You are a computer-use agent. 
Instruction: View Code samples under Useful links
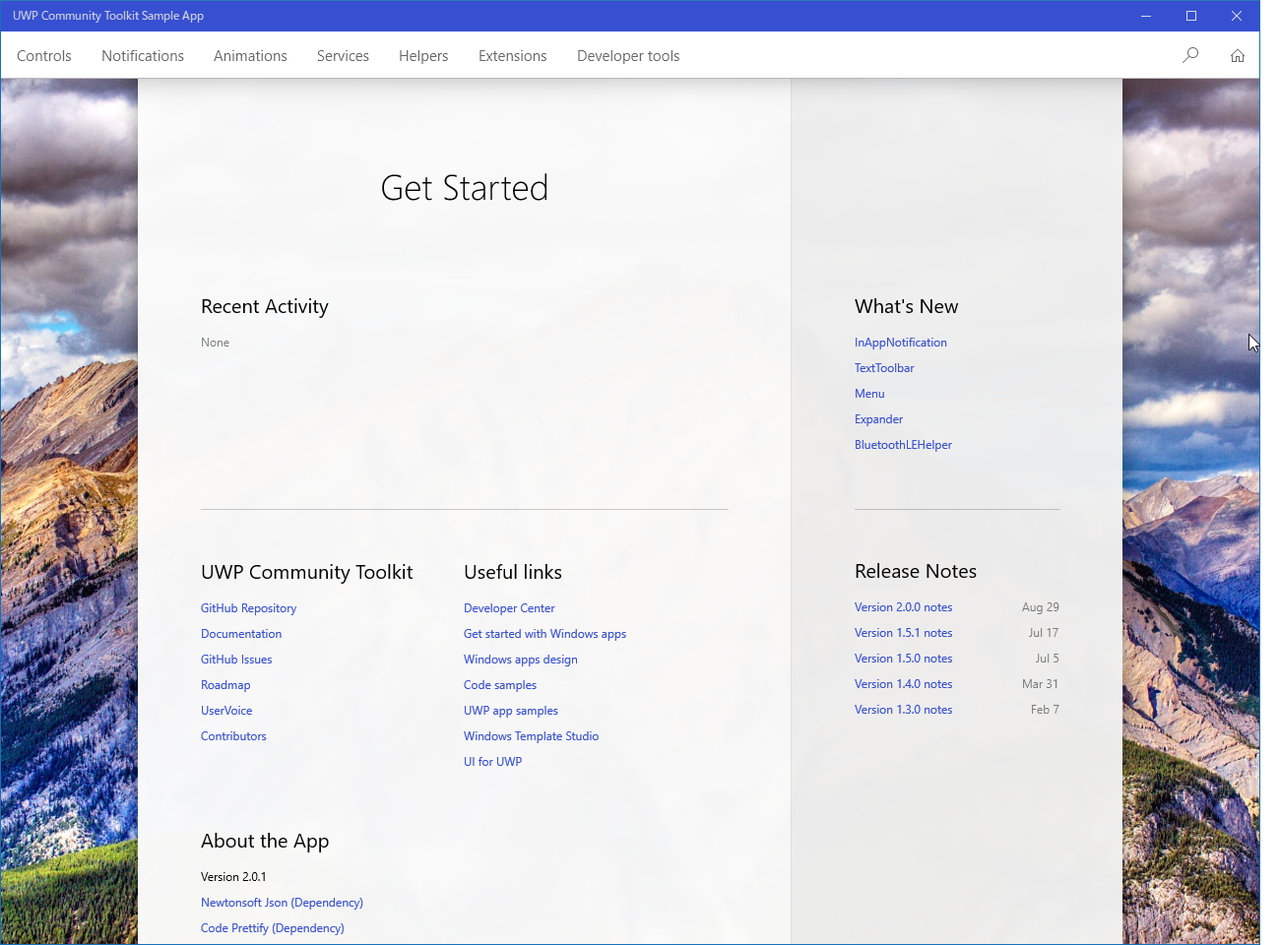click(500, 685)
